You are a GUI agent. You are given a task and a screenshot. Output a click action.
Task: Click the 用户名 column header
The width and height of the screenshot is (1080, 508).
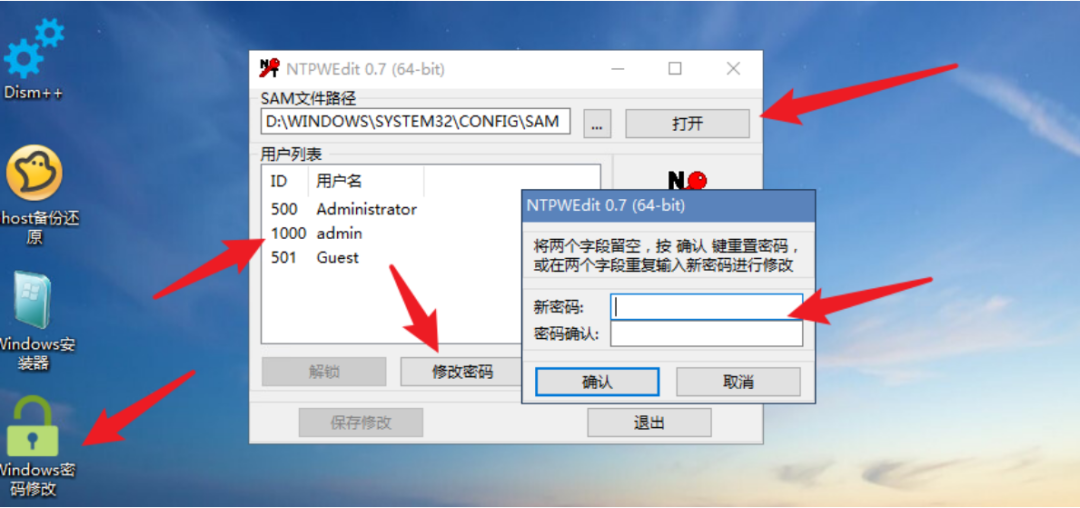pyautogui.click(x=366, y=182)
